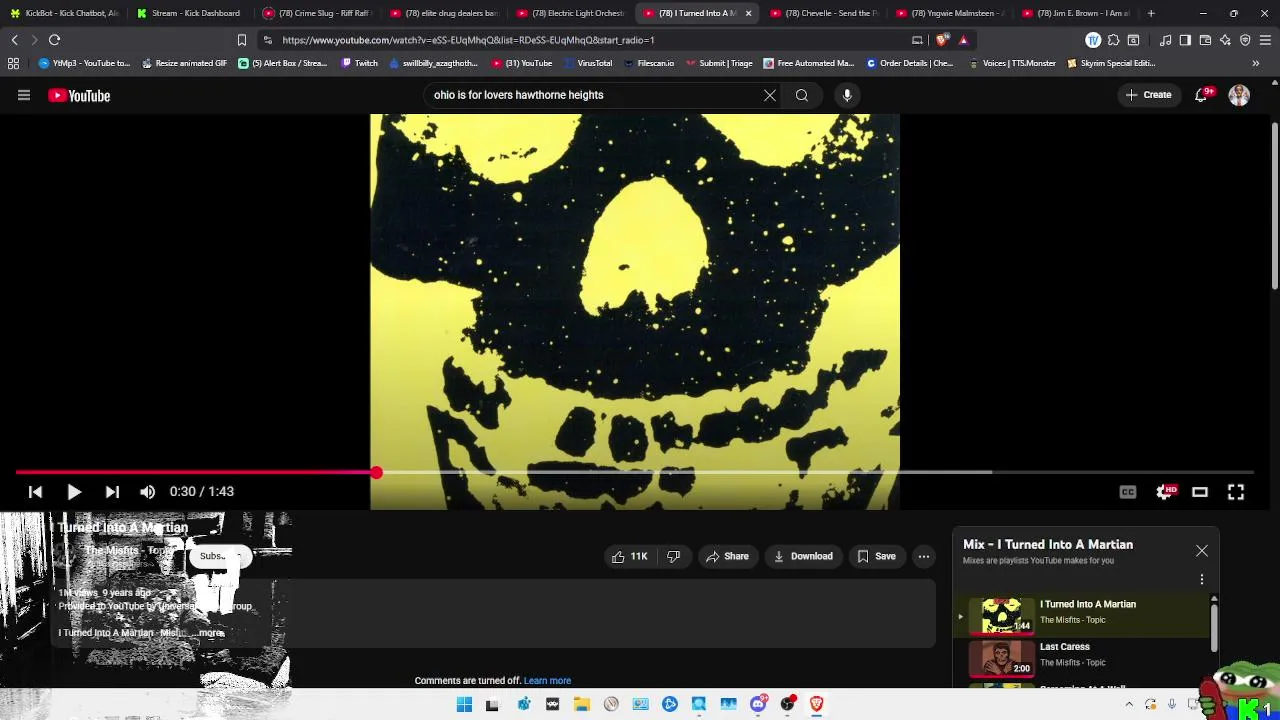Expand the description with ...more
The height and width of the screenshot is (720, 1280).
pyautogui.click(x=210, y=633)
